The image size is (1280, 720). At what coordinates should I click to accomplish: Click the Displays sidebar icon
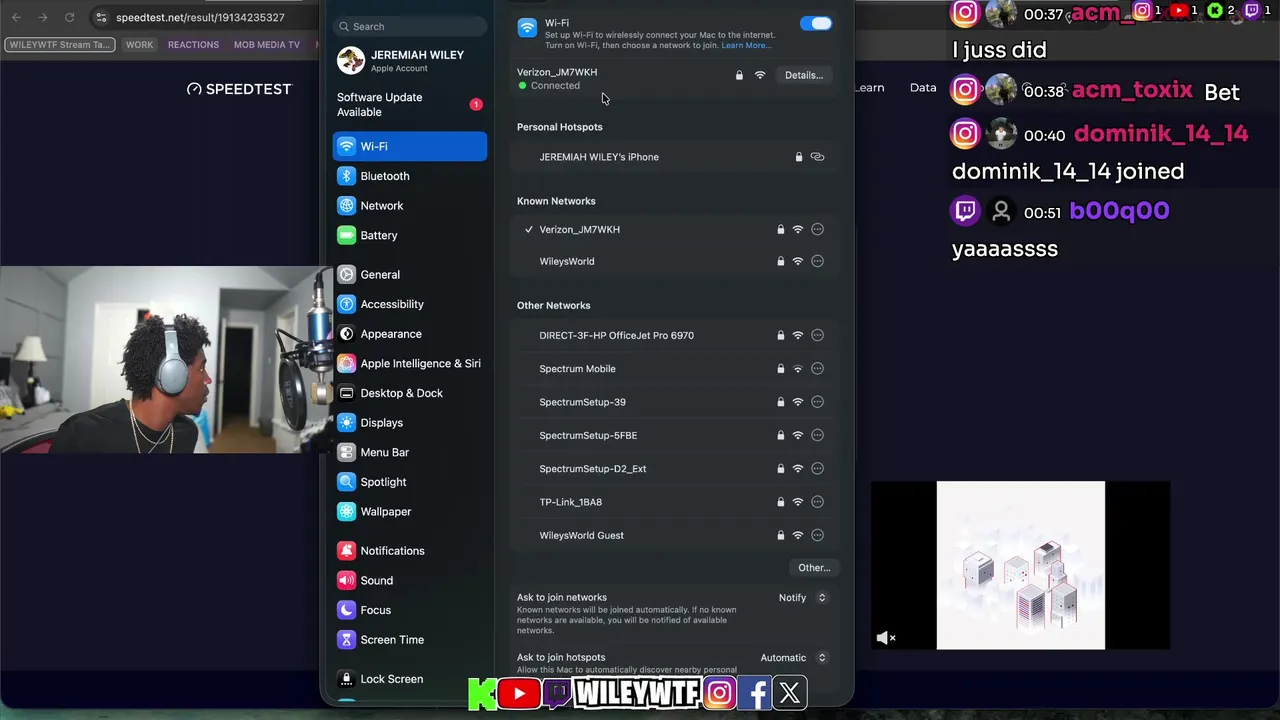point(346,423)
